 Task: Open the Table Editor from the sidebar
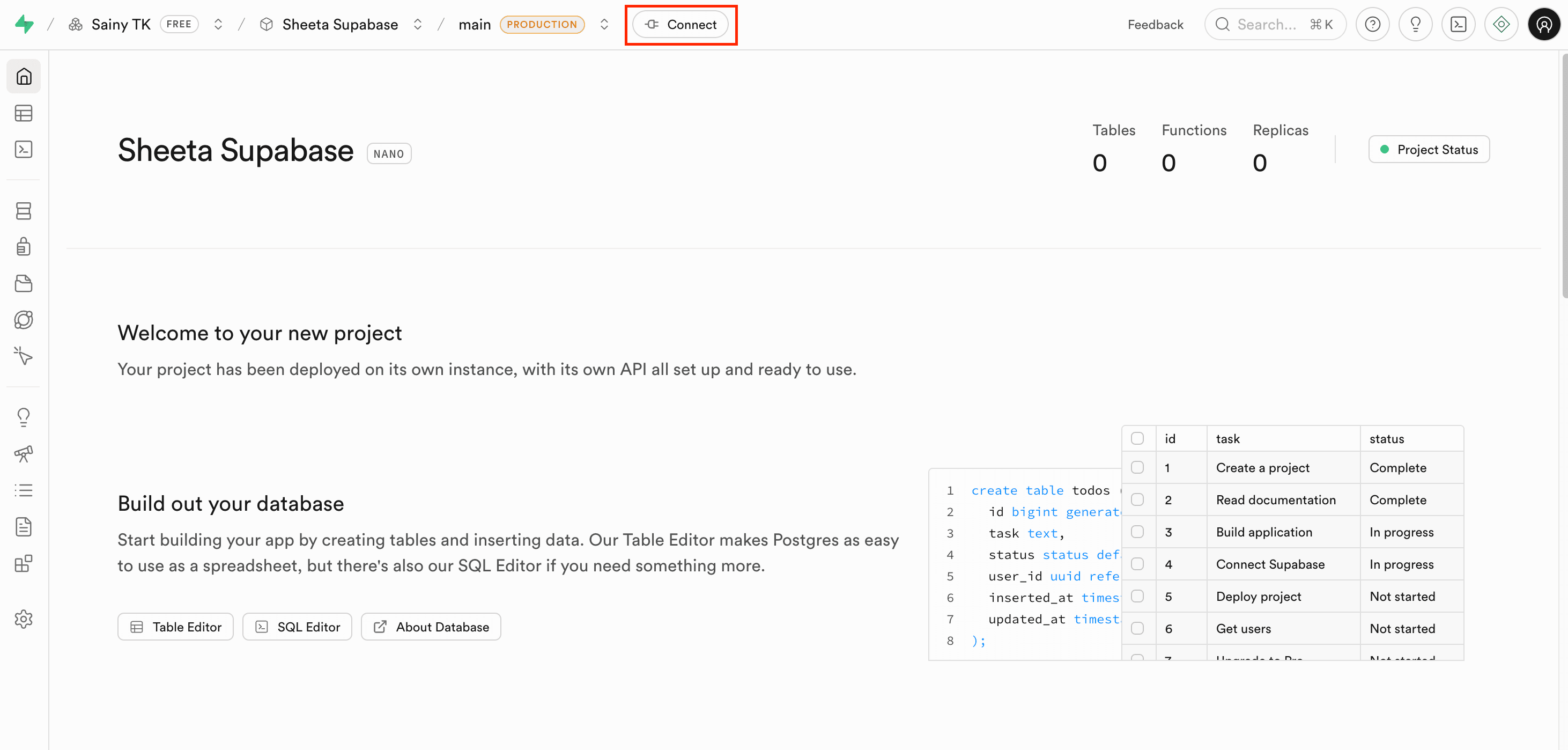coord(23,113)
